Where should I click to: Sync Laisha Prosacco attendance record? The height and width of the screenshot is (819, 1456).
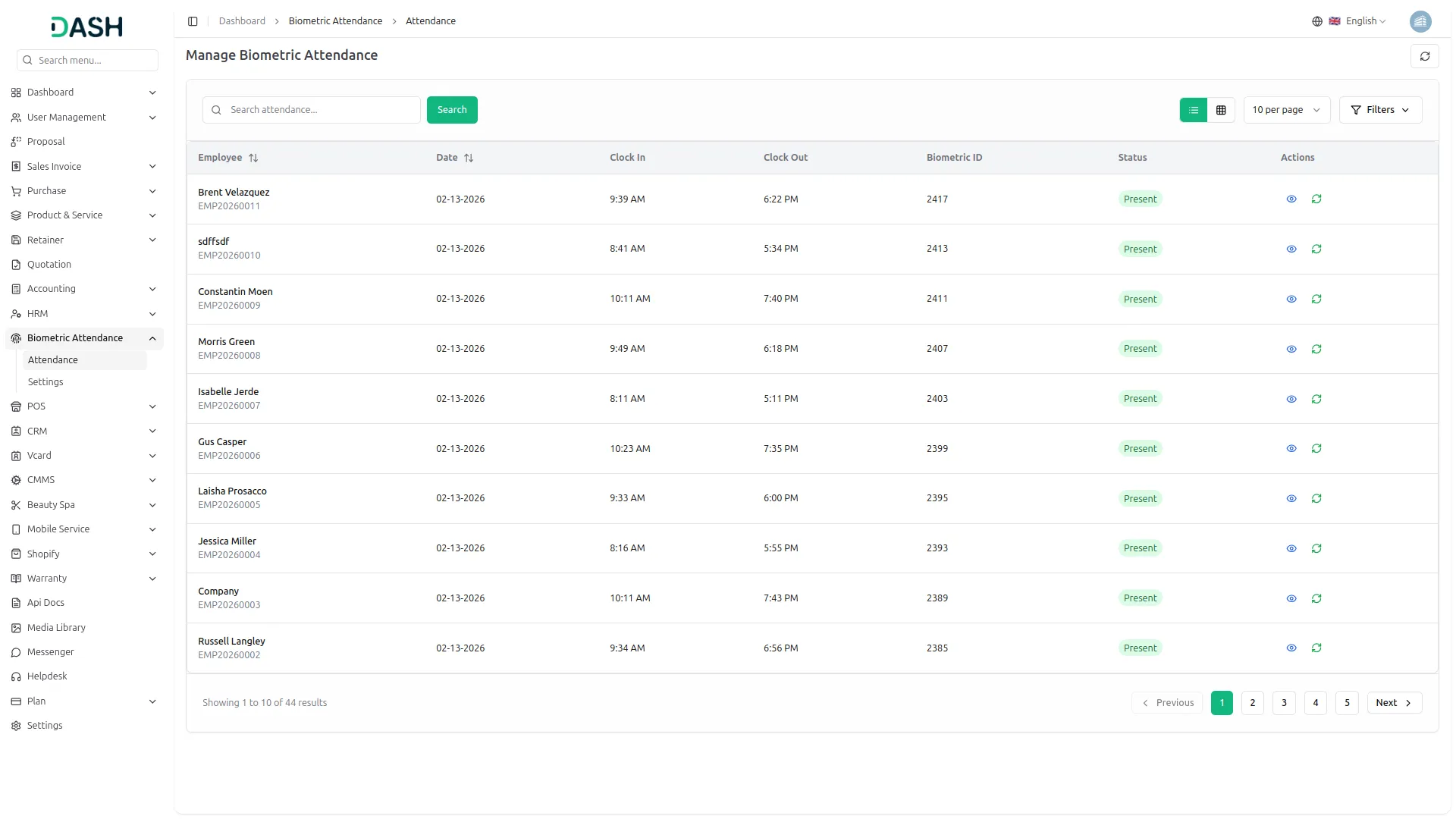pos(1316,499)
